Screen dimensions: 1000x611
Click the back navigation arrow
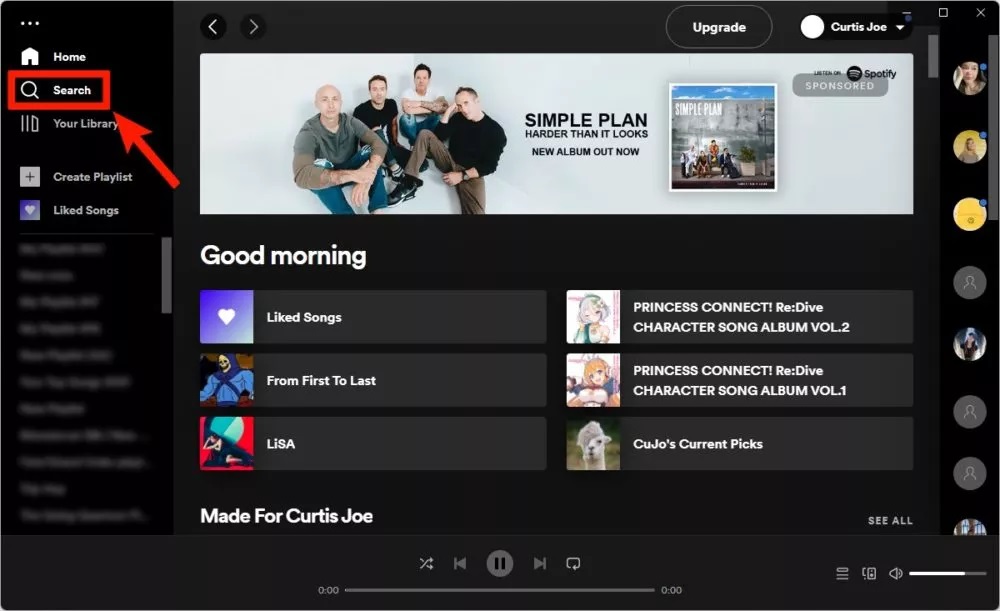tap(213, 27)
